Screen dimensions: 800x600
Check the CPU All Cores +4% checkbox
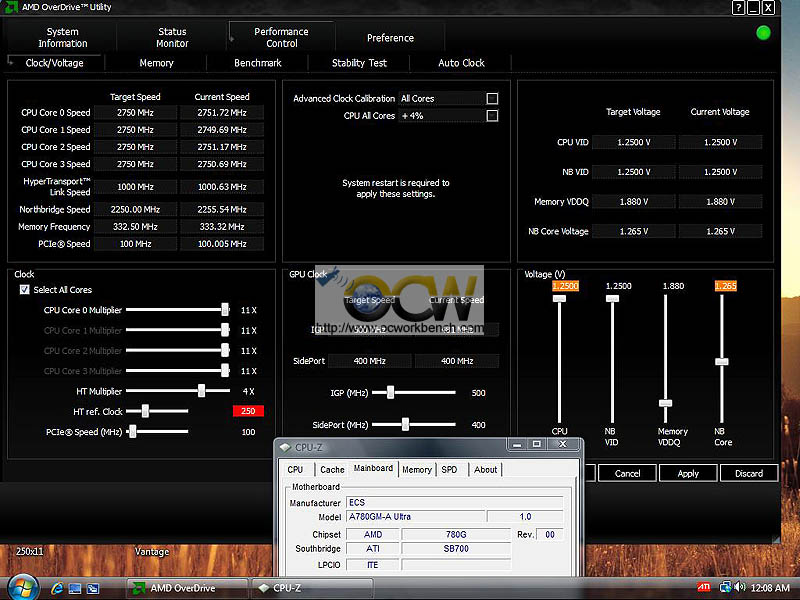[492, 116]
